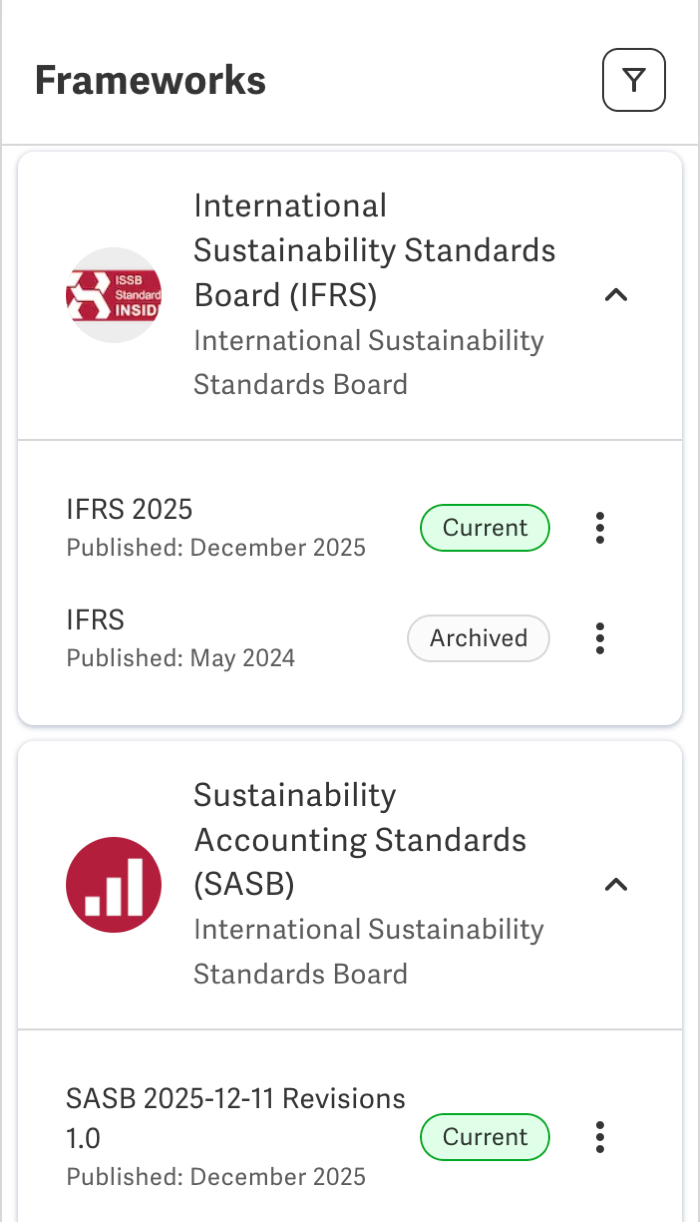The image size is (700, 1222).
Task: Select SASB 2025-12-11 Revisions 1.0 title
Action: point(236,1118)
